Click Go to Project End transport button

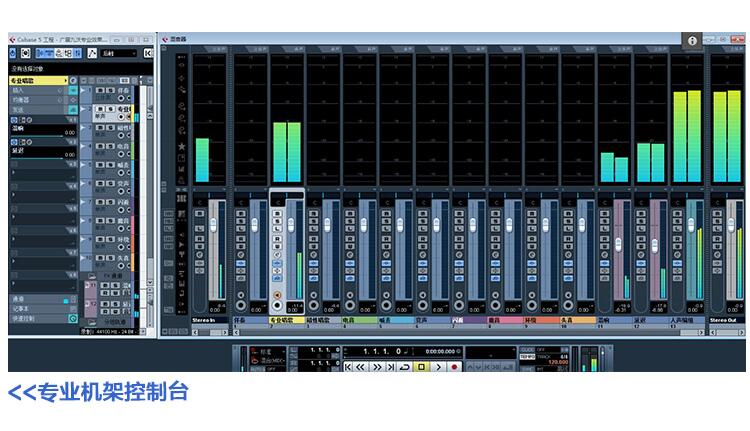[x=390, y=367]
